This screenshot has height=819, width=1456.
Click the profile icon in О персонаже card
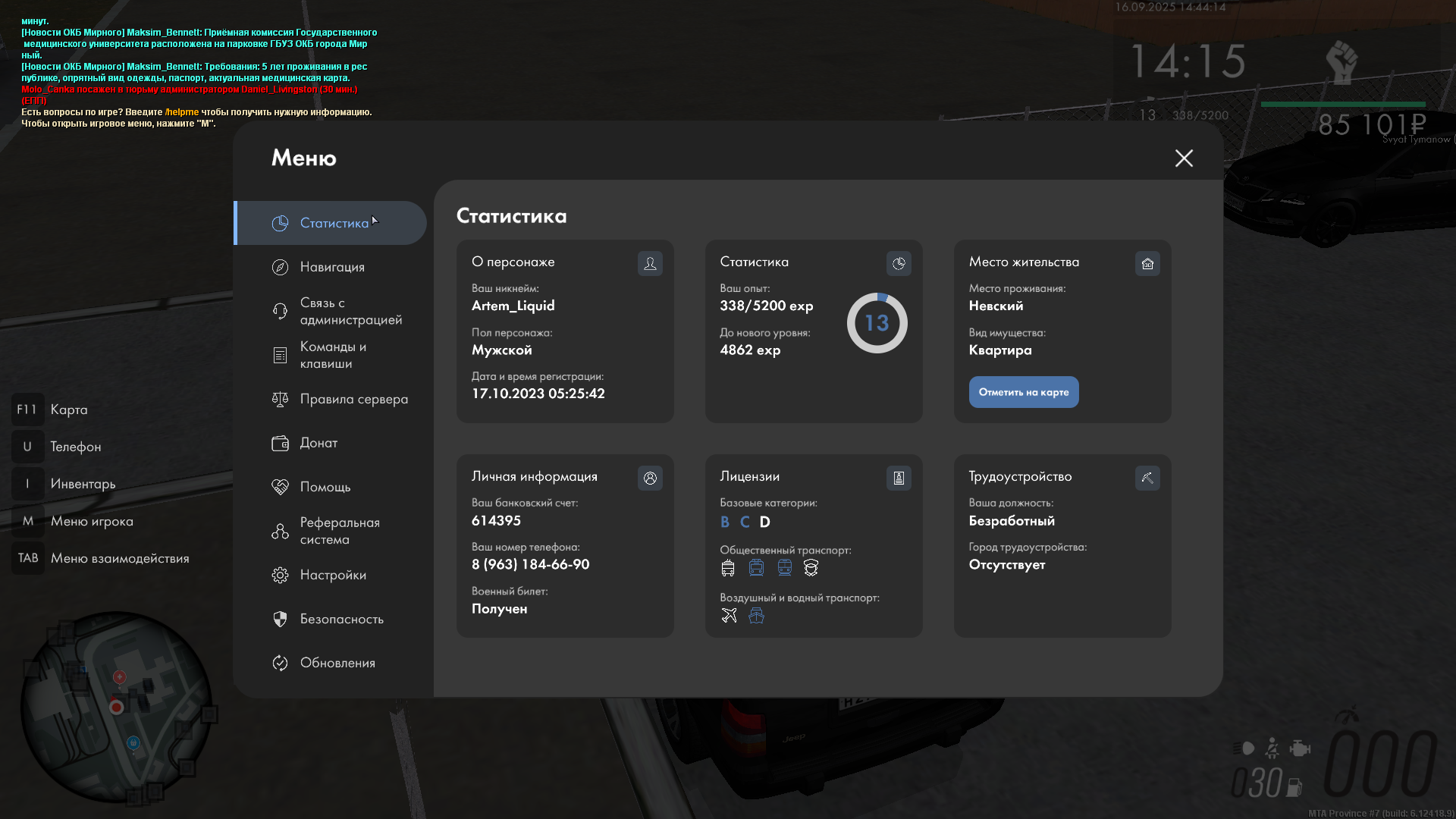[x=650, y=263]
